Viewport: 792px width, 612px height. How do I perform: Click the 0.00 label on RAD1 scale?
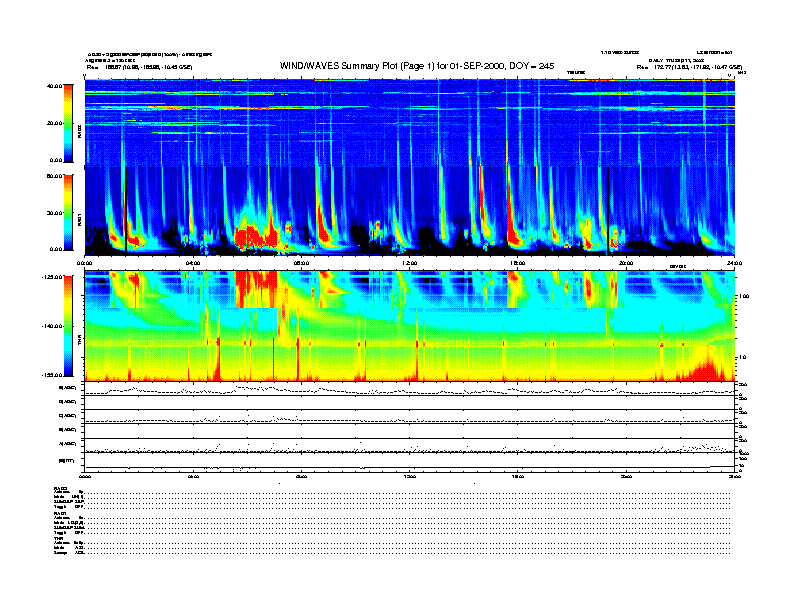(x=56, y=249)
